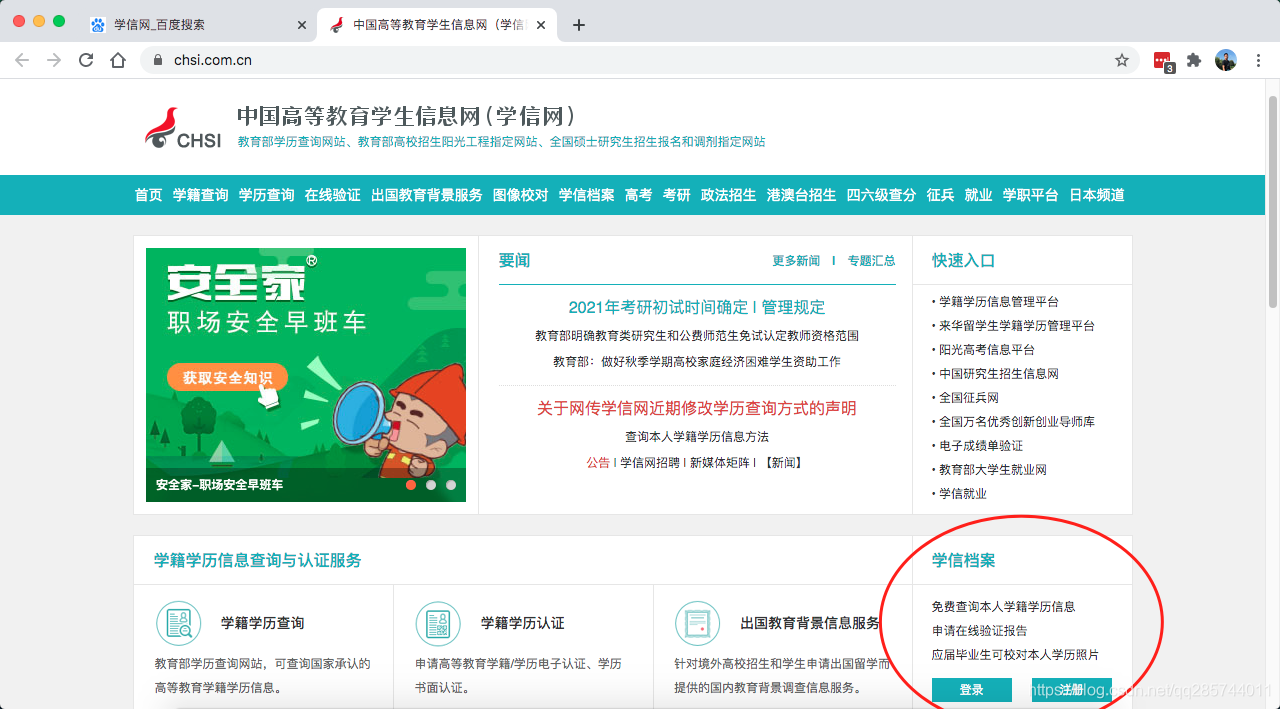Open 阳光高考信息平台 link
This screenshot has height=709, width=1280.
(987, 350)
